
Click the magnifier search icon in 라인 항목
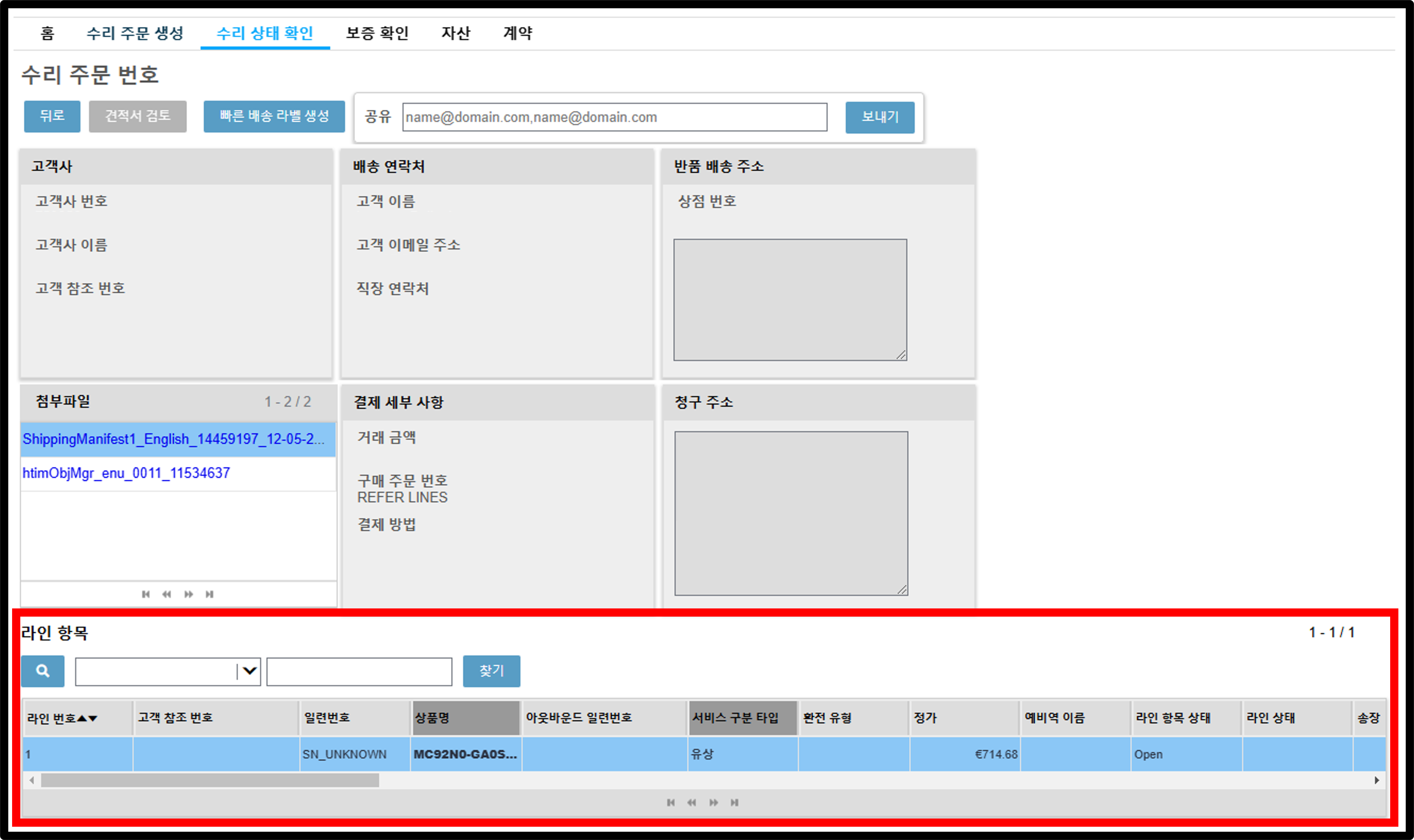point(43,671)
